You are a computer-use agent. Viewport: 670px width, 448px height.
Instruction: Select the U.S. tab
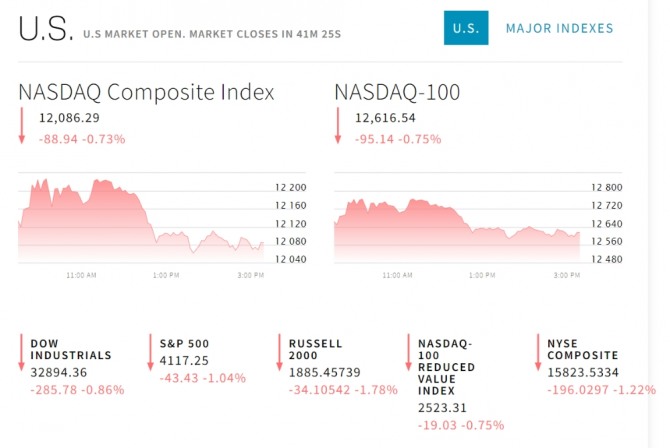point(466,28)
